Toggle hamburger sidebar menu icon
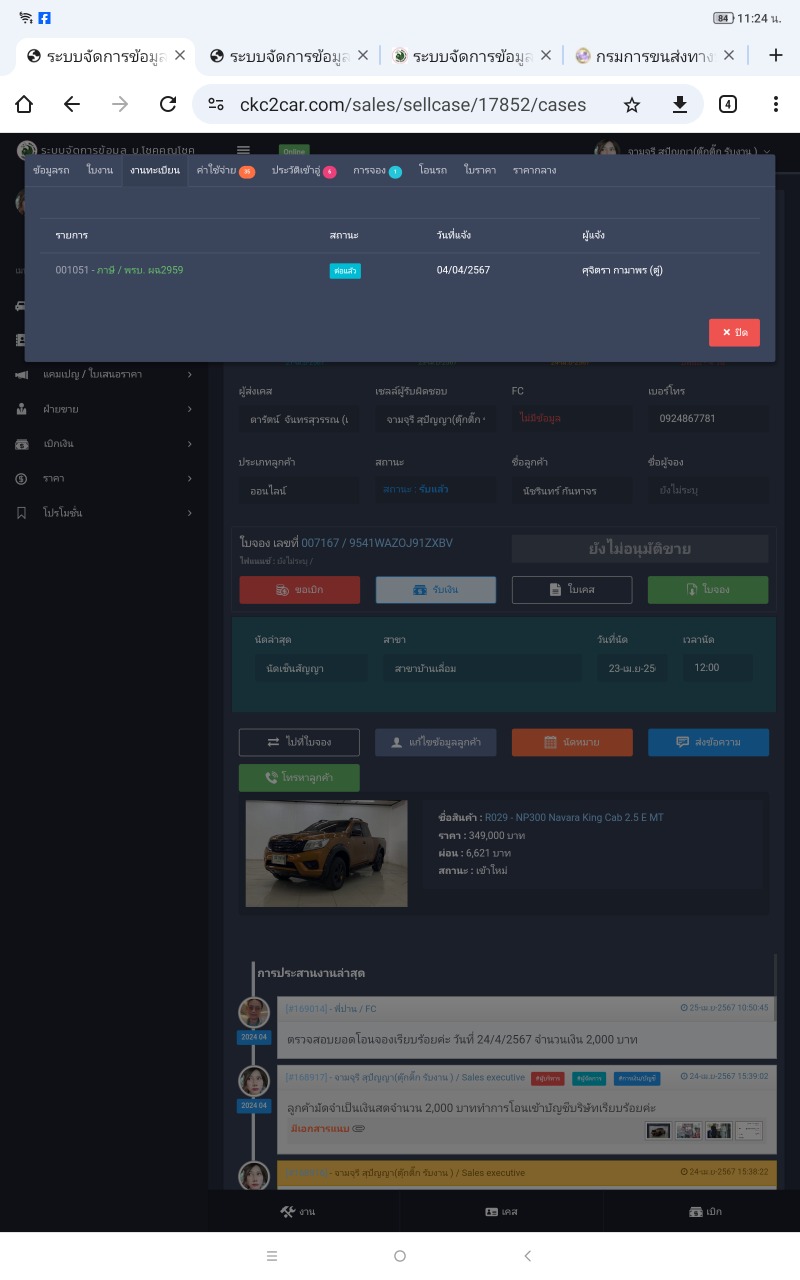The image size is (800, 1280). pos(243,151)
